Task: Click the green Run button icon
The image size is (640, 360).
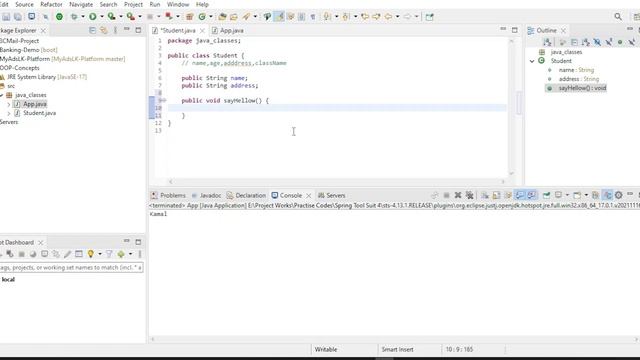Action: point(93,17)
